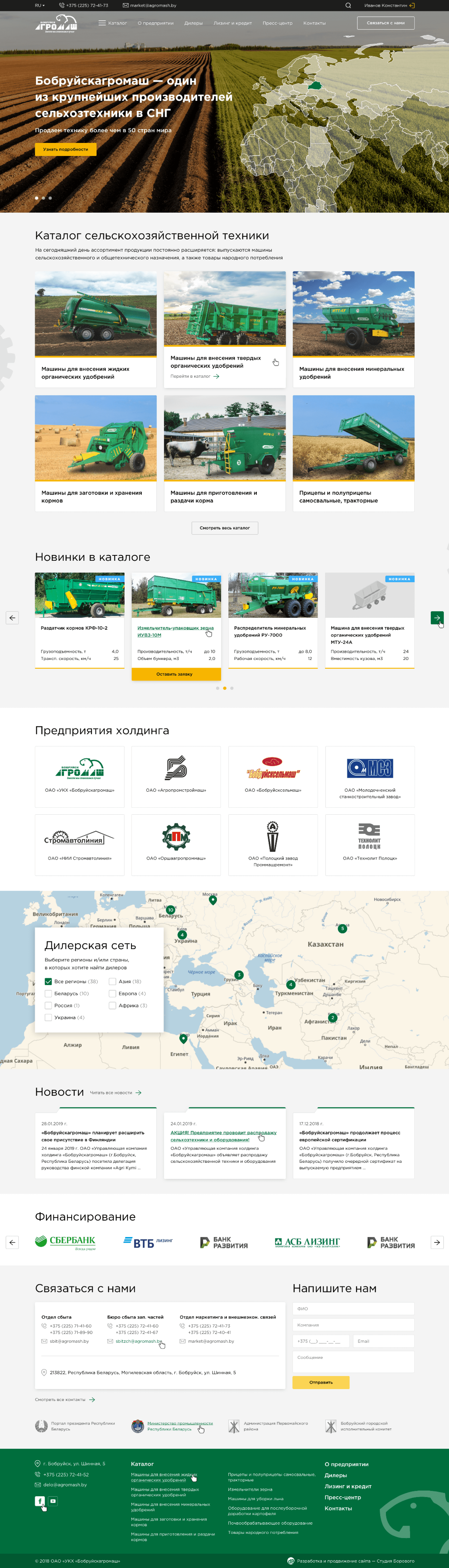This screenshot has height=1568, width=449.
Task: Click the Оставить заявку button
Action: click(176, 674)
